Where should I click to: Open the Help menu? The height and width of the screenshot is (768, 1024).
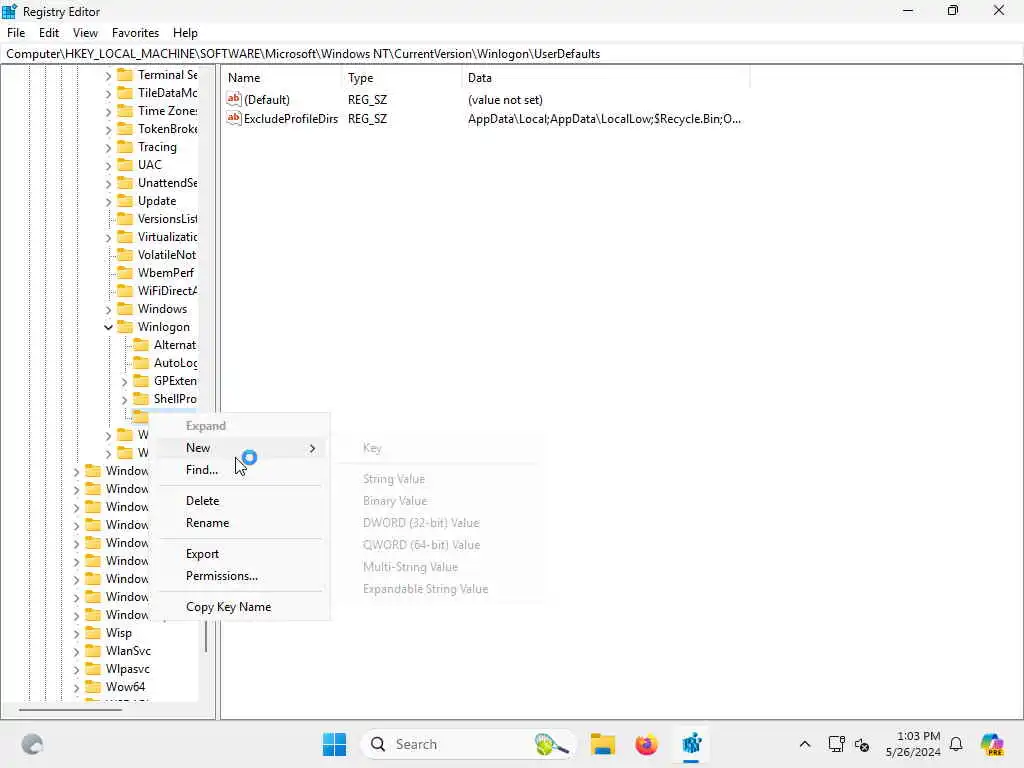tap(185, 33)
